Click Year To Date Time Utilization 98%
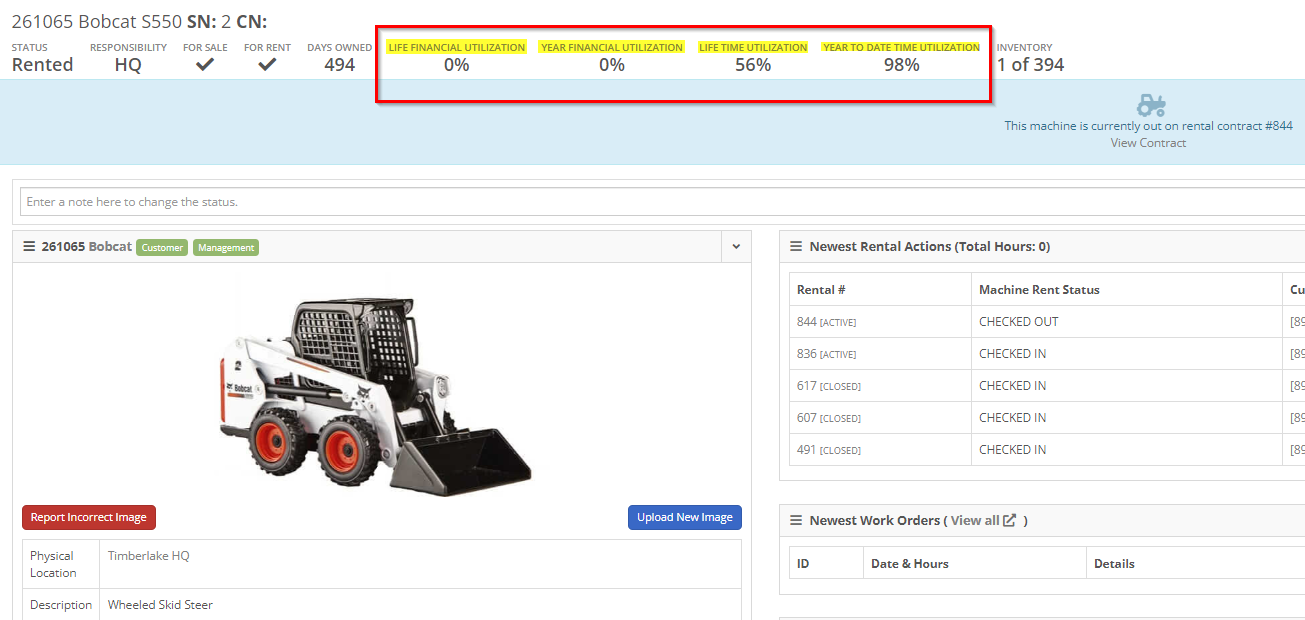Viewport: 1305px width, 620px height. (x=901, y=65)
